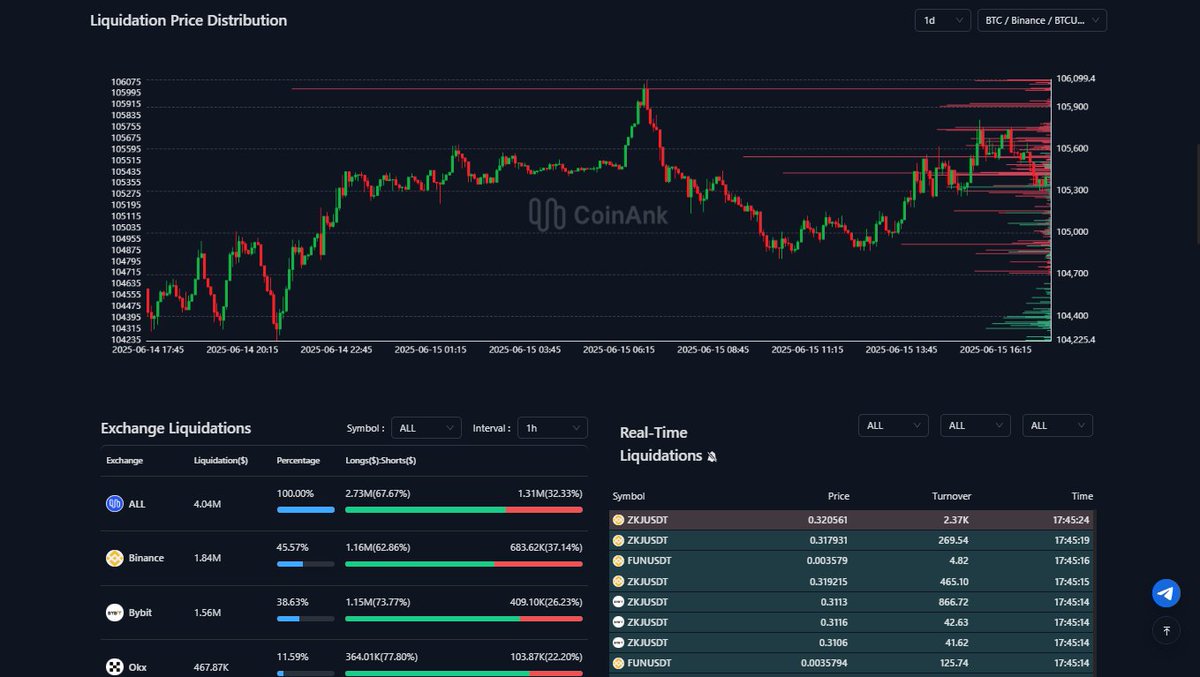
Task: Open the BTC / Binance / BTCU pair dropdown
Action: point(1042,20)
